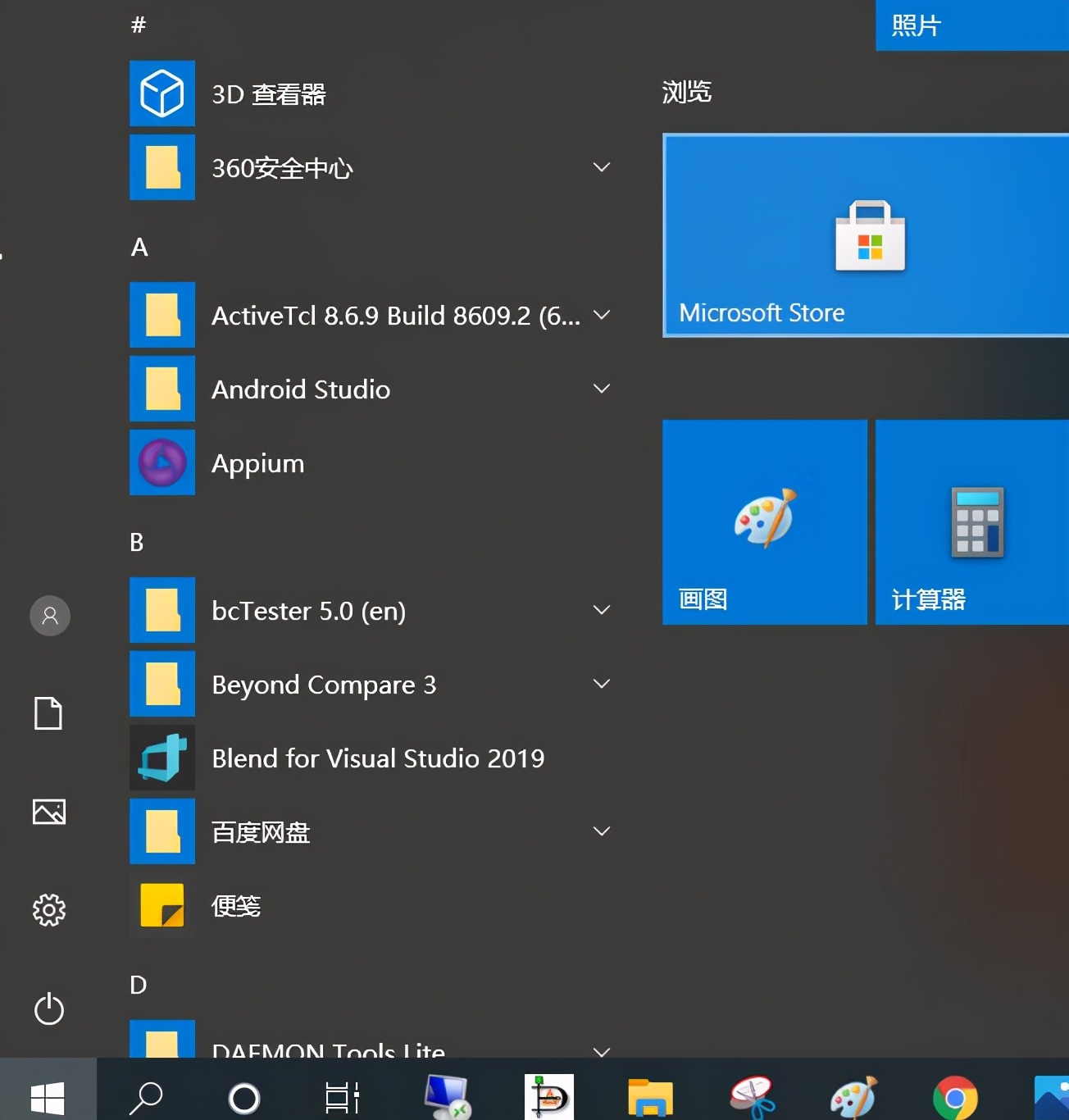Open Cortana circle on taskbar

tap(244, 1098)
